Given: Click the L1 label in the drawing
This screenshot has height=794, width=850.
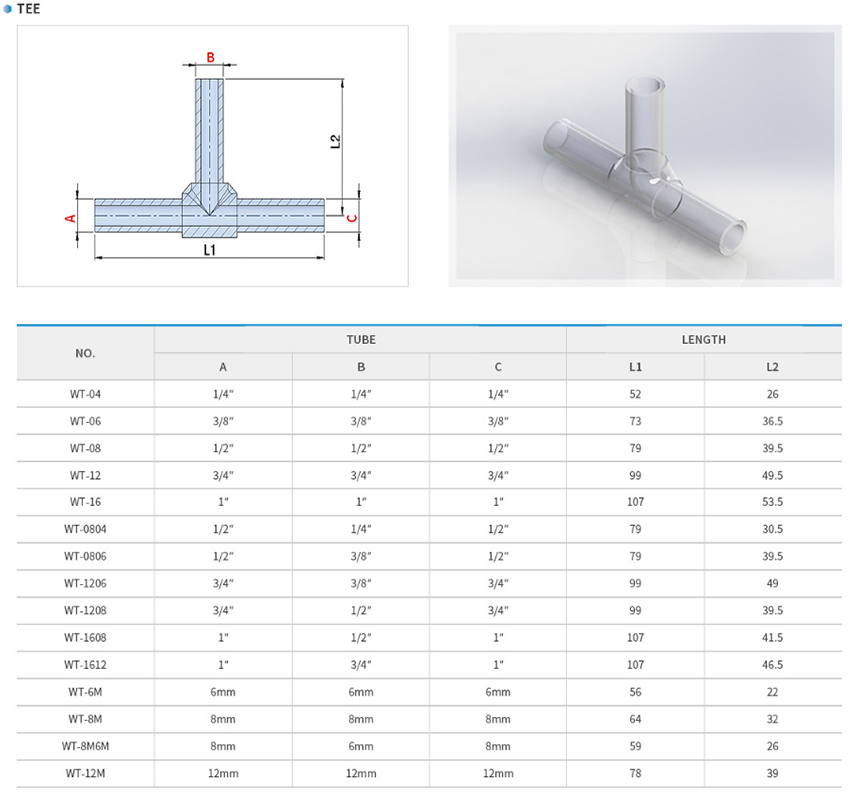Looking at the screenshot, I should pos(210,250).
